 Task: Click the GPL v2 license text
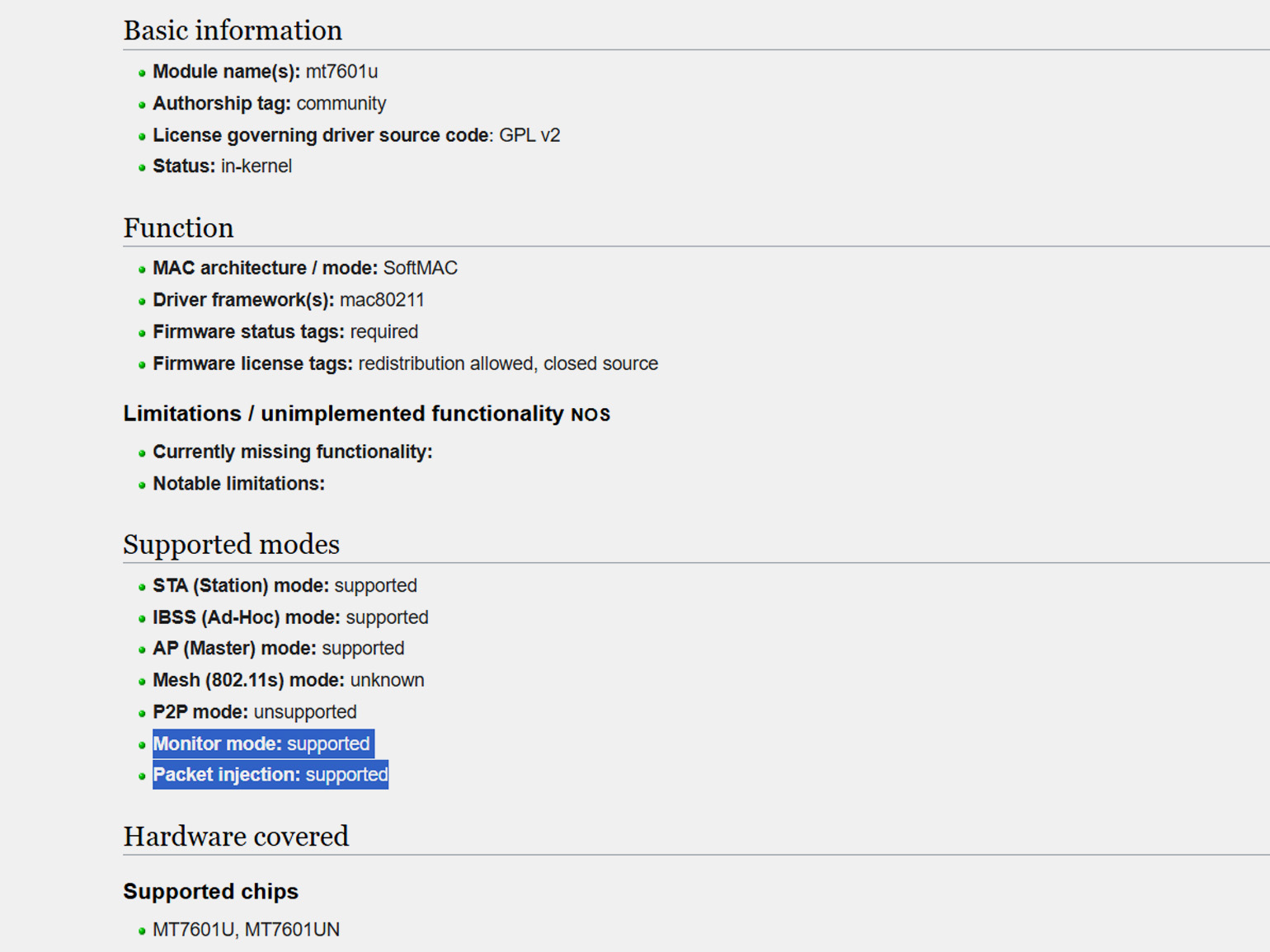coord(529,135)
